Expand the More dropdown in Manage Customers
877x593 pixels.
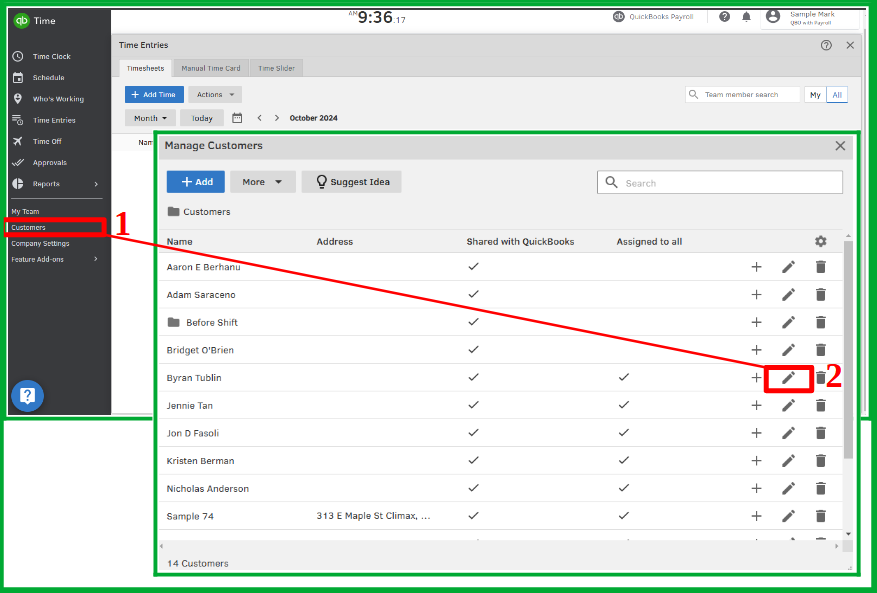click(x=262, y=181)
